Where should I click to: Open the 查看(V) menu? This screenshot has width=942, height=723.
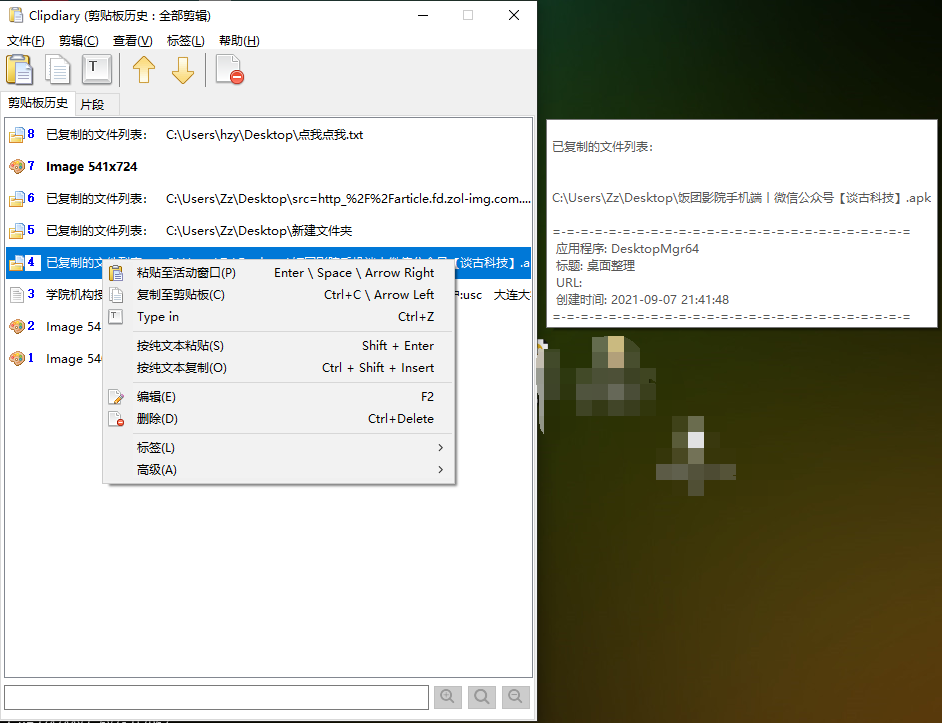click(x=132, y=41)
